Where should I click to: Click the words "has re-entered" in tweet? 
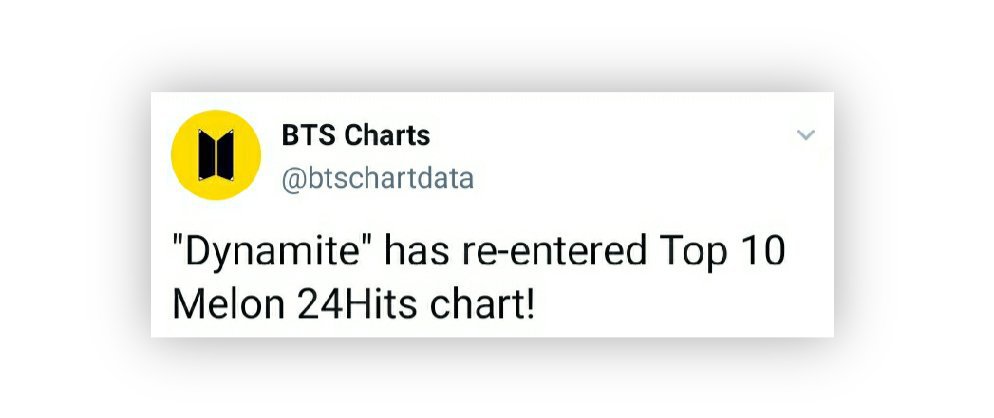coord(516,251)
